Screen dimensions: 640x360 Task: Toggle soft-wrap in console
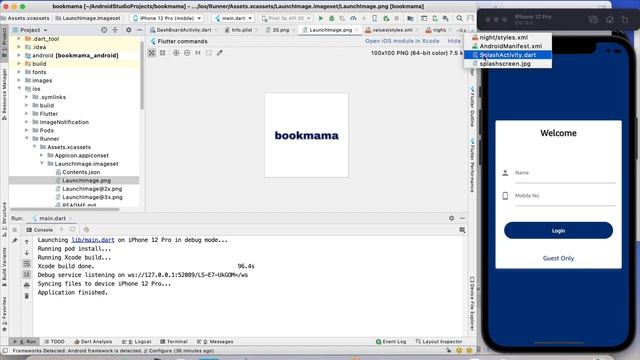(27, 264)
